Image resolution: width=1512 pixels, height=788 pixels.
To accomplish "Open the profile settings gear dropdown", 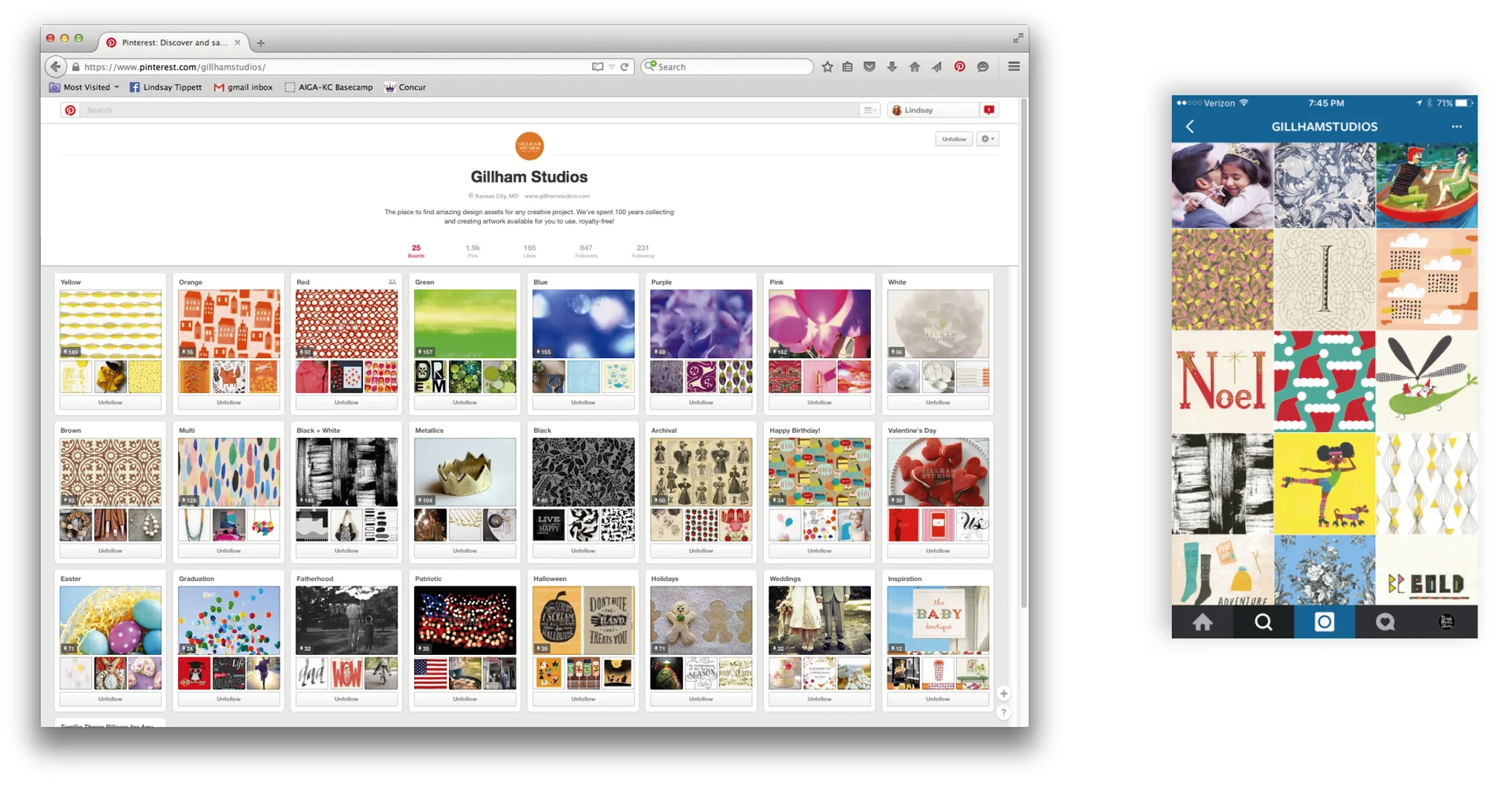I will [988, 139].
